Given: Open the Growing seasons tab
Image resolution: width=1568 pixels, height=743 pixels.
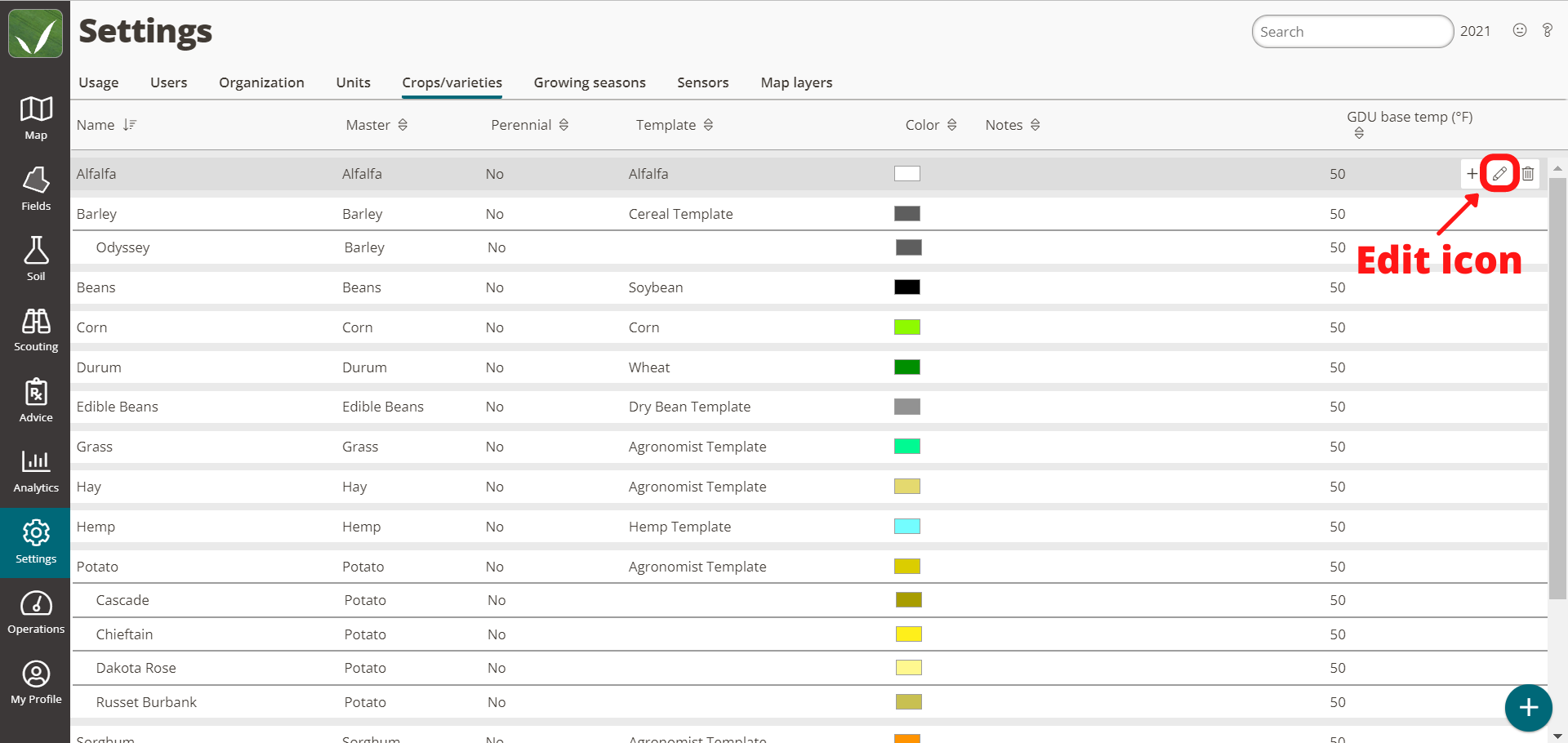Looking at the screenshot, I should [590, 82].
